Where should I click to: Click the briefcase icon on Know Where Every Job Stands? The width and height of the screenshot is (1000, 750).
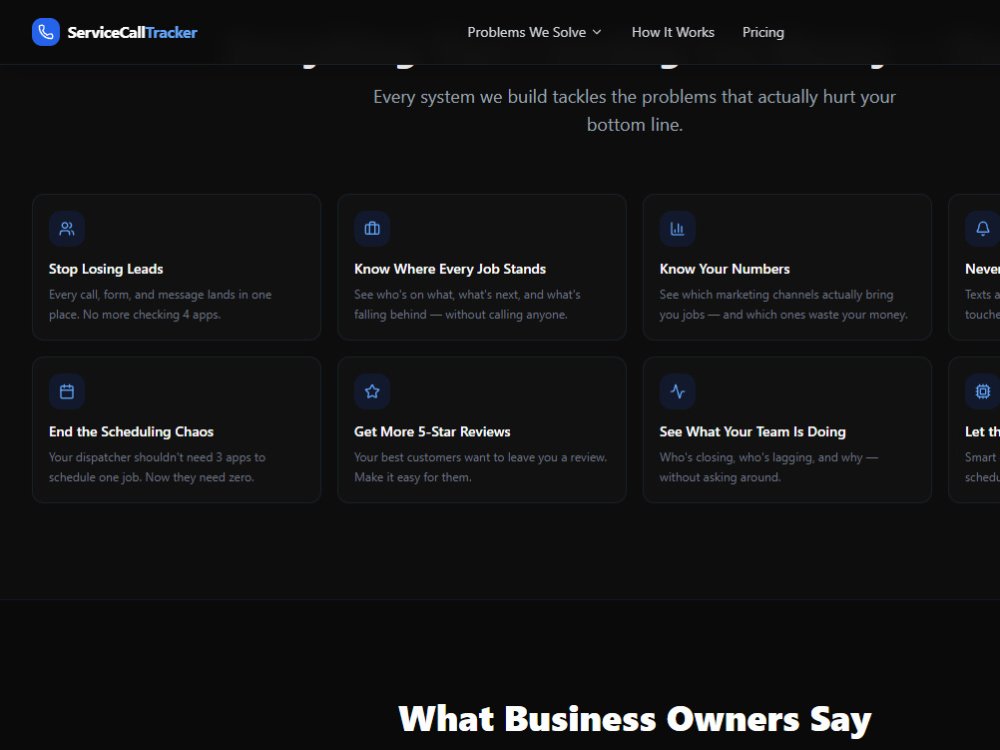click(372, 228)
